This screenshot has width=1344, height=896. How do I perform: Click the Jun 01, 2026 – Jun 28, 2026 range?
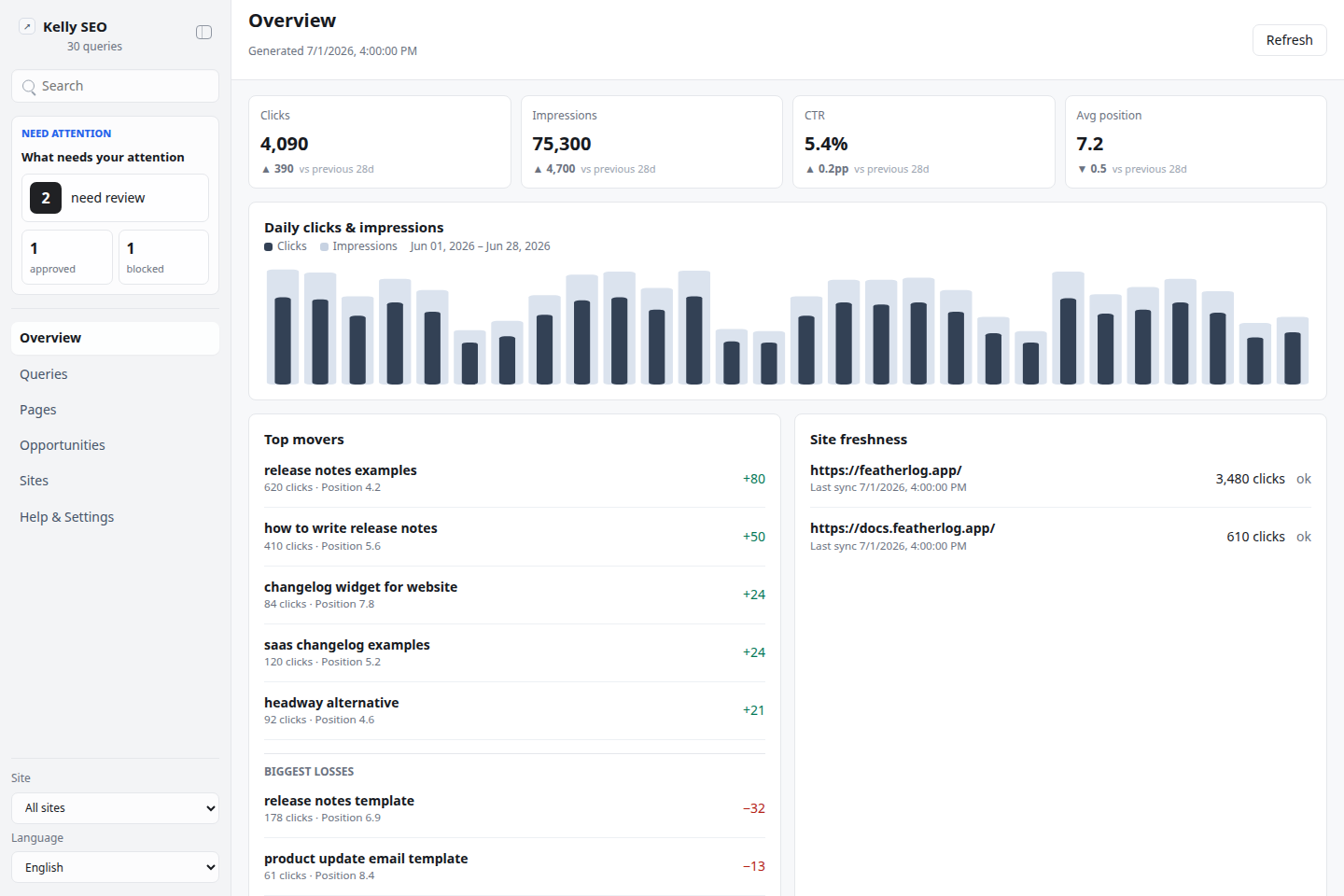point(480,246)
